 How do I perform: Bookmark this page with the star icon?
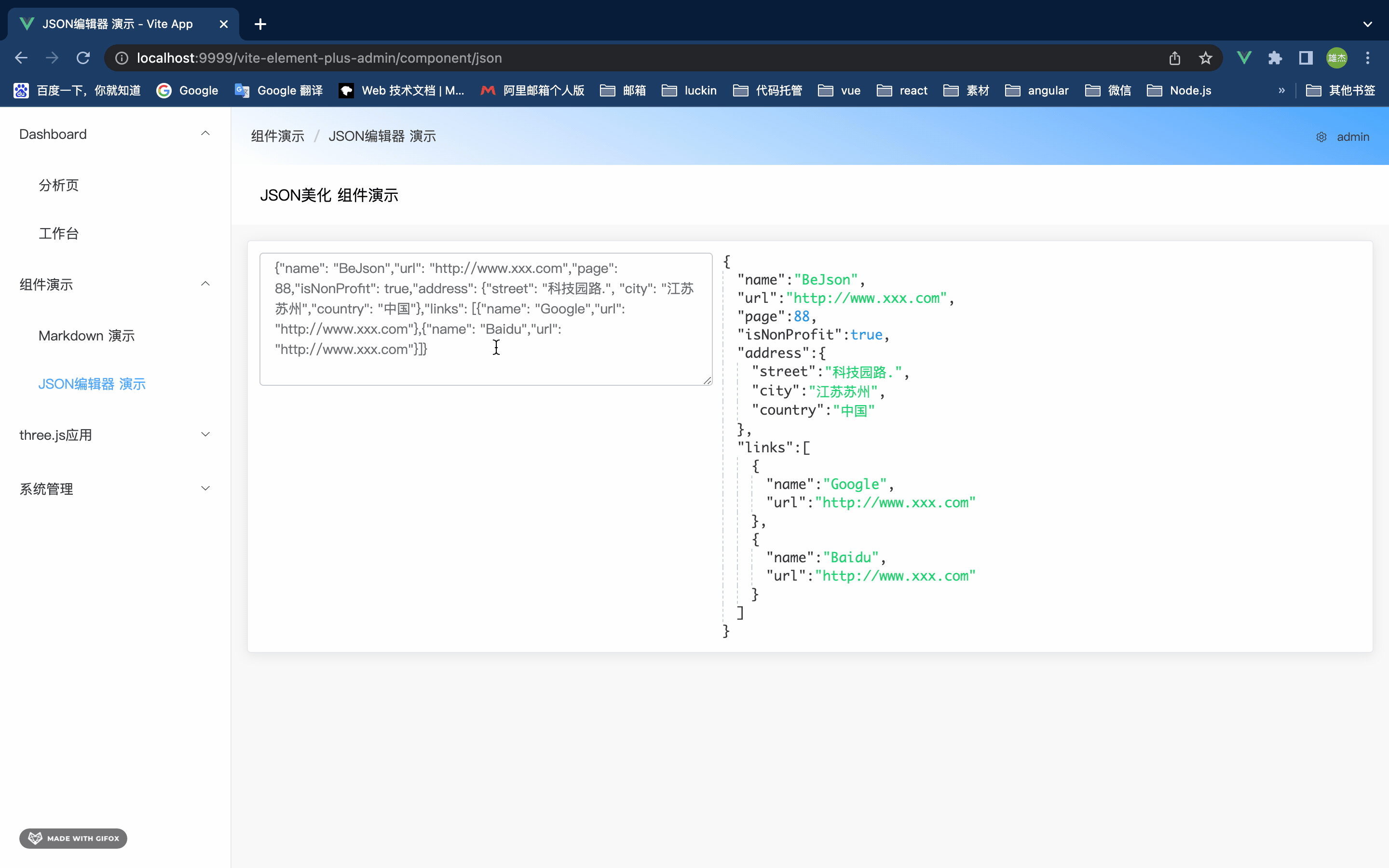pos(1205,58)
